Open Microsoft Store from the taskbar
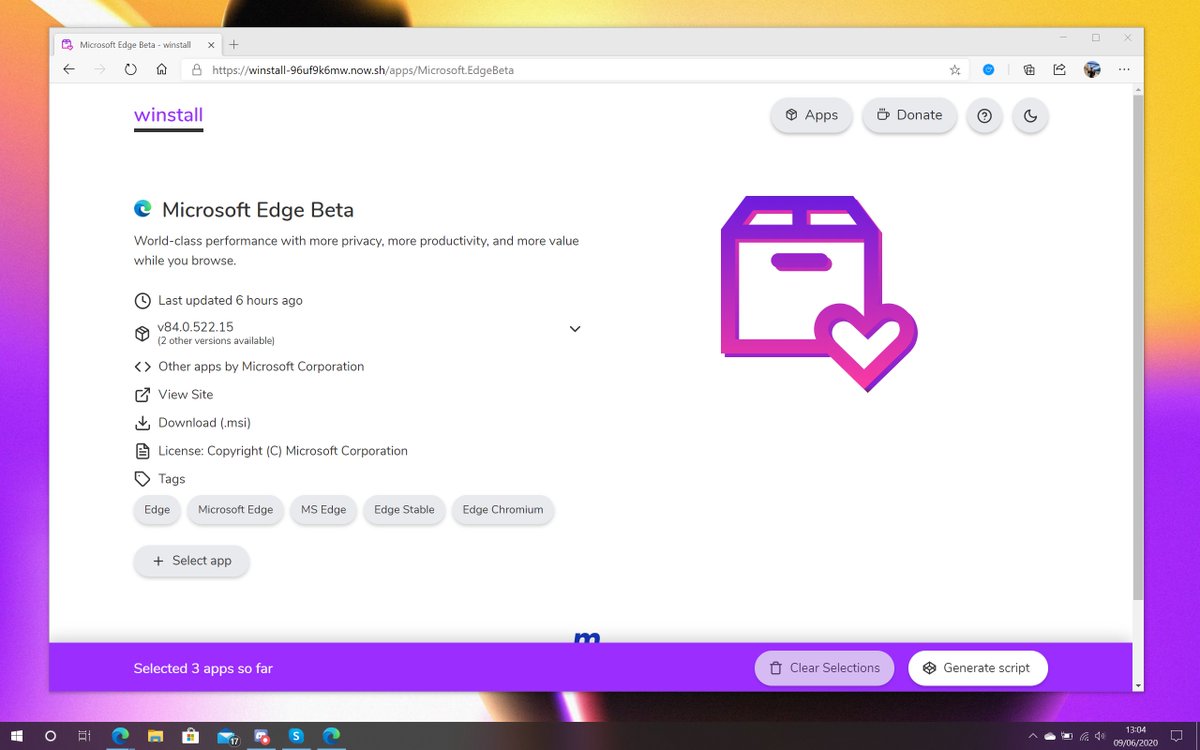The image size is (1200, 750). click(x=190, y=736)
